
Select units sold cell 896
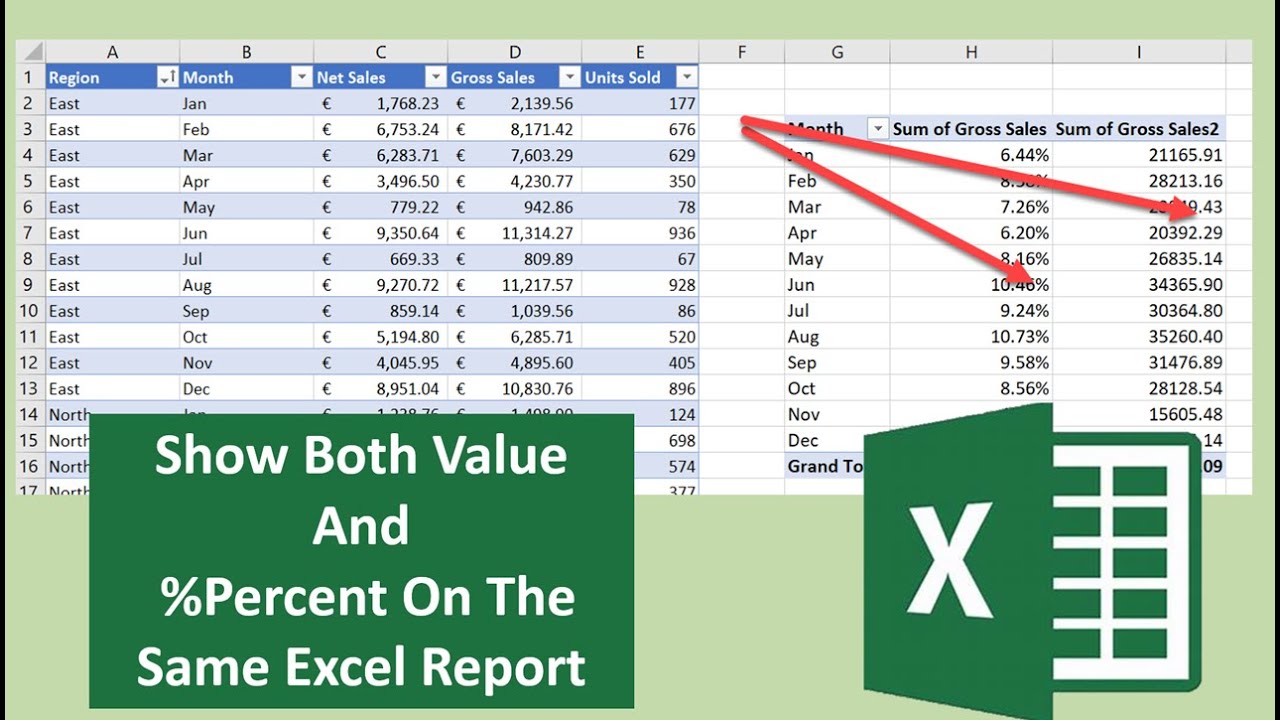pyautogui.click(x=640, y=389)
